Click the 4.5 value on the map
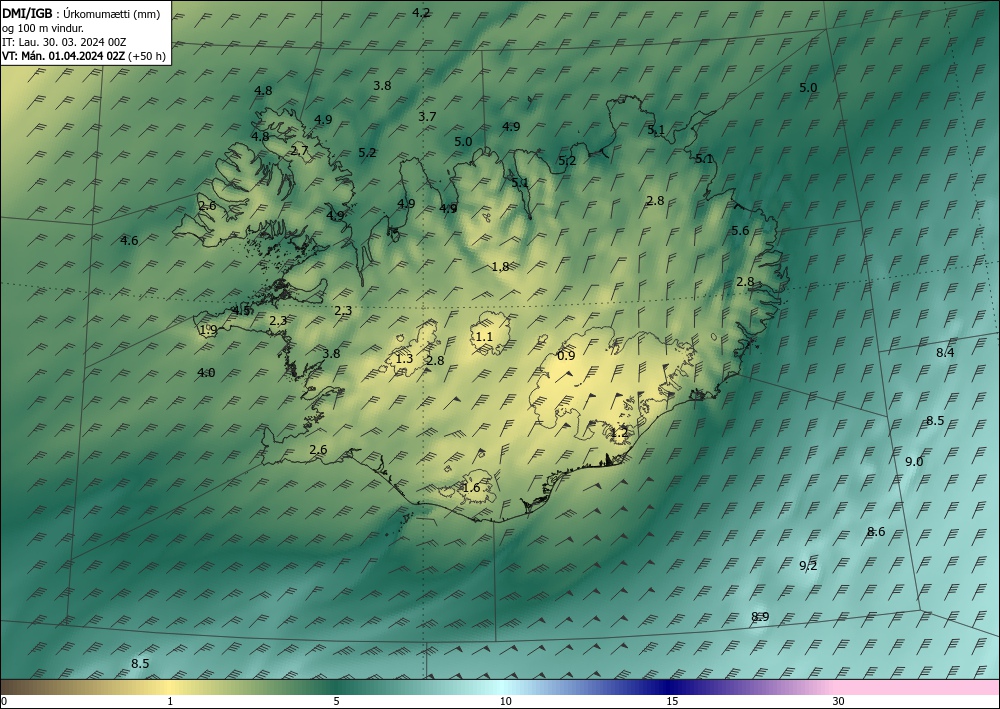The height and width of the screenshot is (709, 1000). click(x=241, y=311)
